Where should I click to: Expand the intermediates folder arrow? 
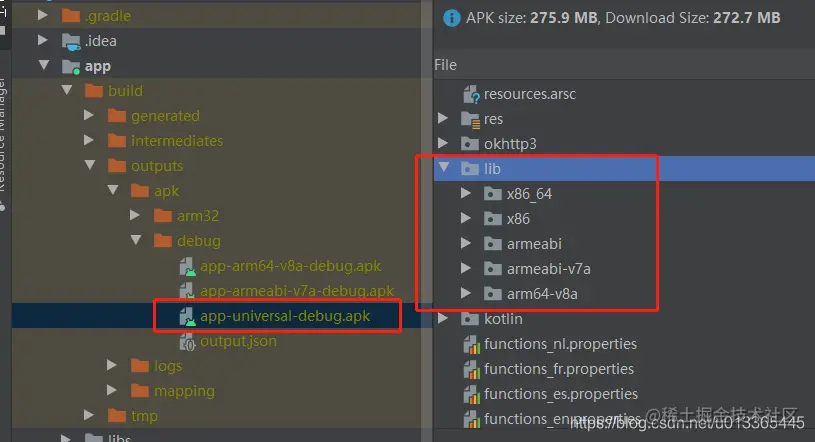89,140
